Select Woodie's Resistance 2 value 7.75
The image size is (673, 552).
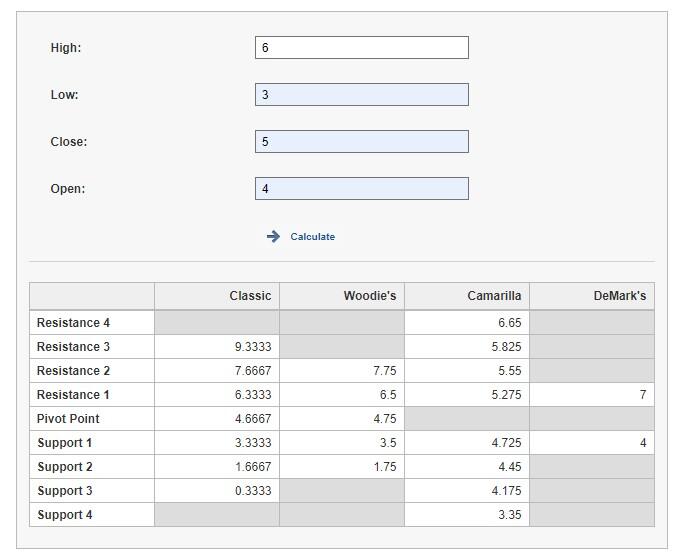(385, 370)
